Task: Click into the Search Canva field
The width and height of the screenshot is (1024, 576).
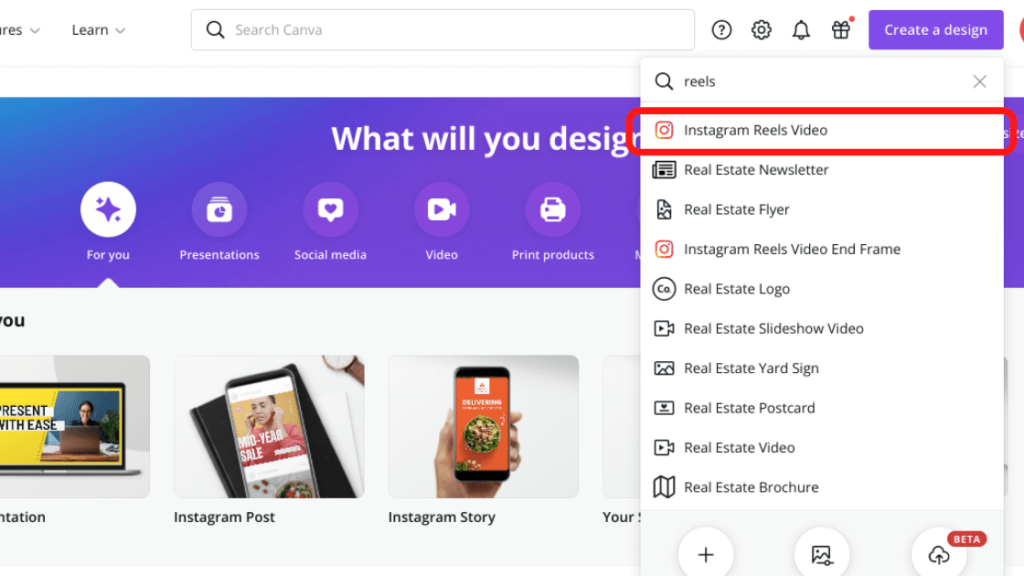Action: point(443,30)
